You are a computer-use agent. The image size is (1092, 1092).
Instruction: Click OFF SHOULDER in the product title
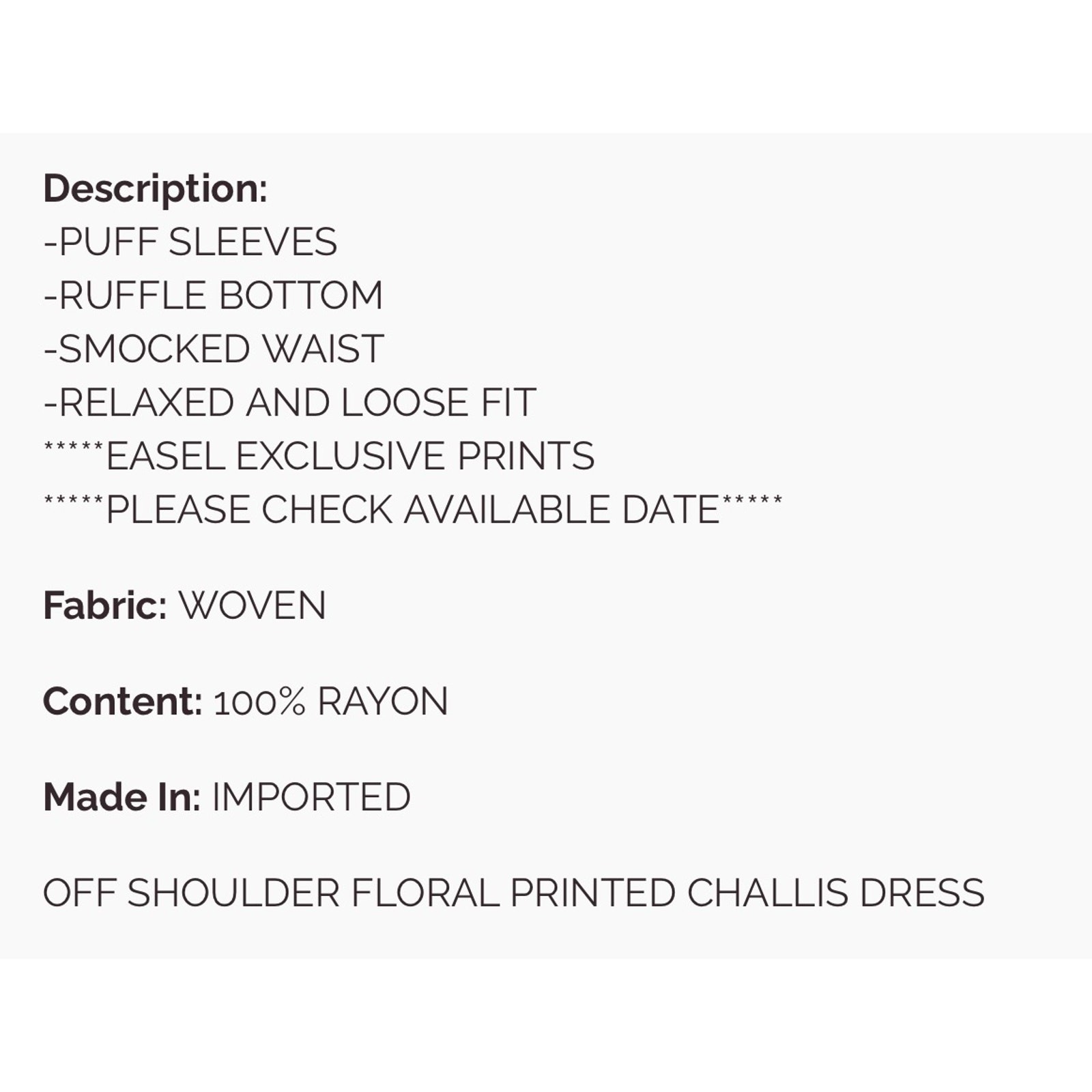coord(191,893)
